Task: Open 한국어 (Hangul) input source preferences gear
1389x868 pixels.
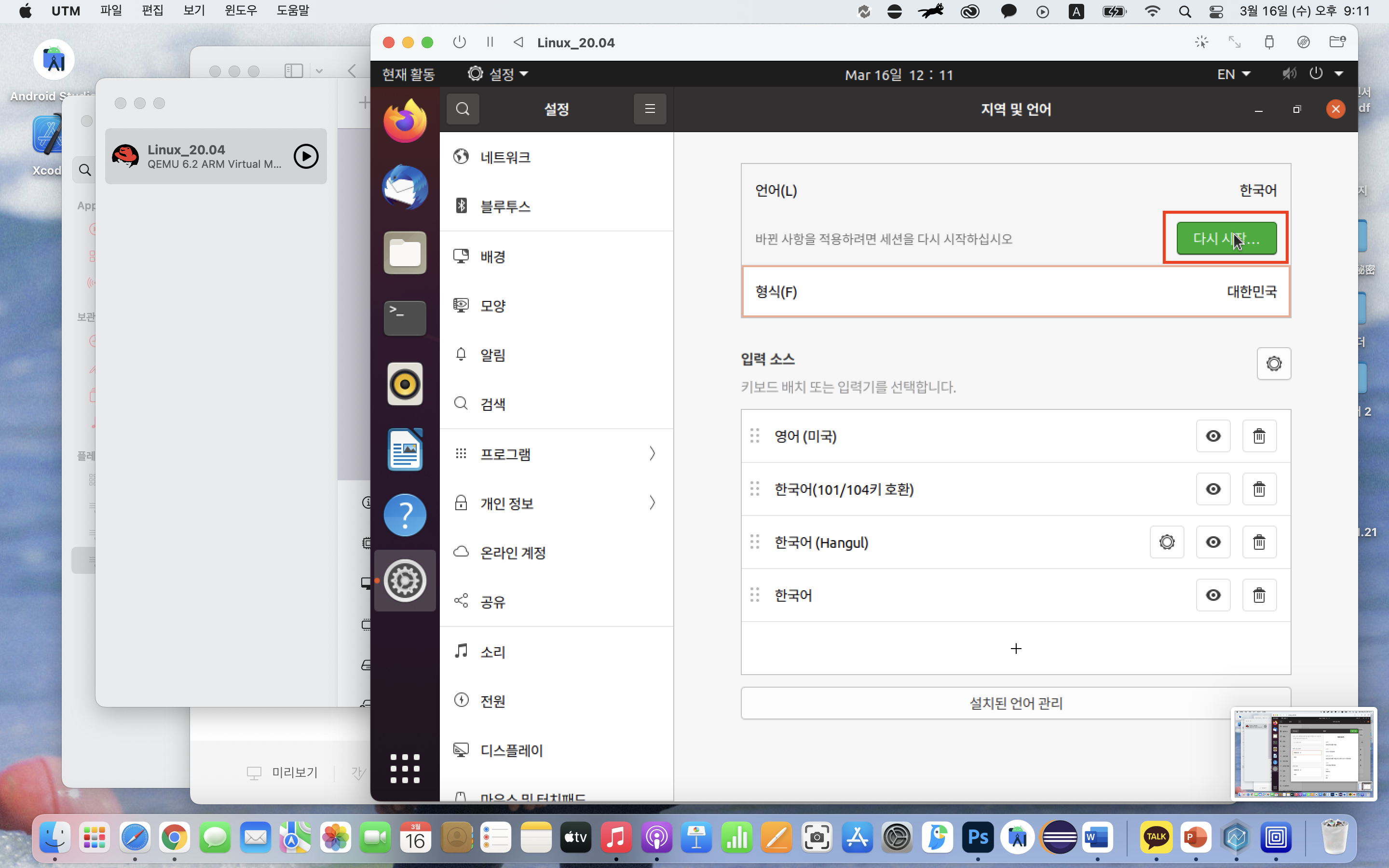Action: point(1166,542)
